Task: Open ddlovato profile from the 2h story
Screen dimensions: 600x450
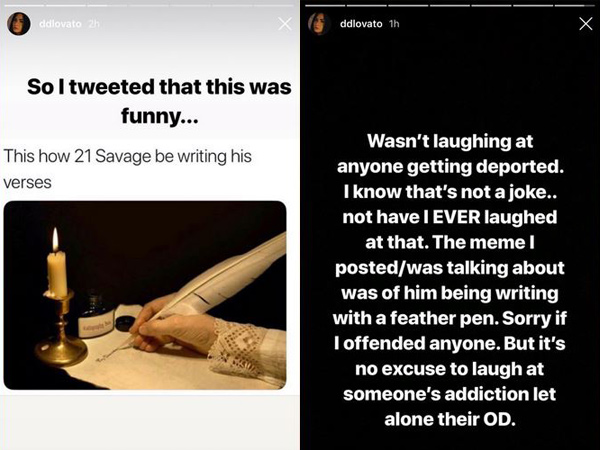Action: click(57, 24)
